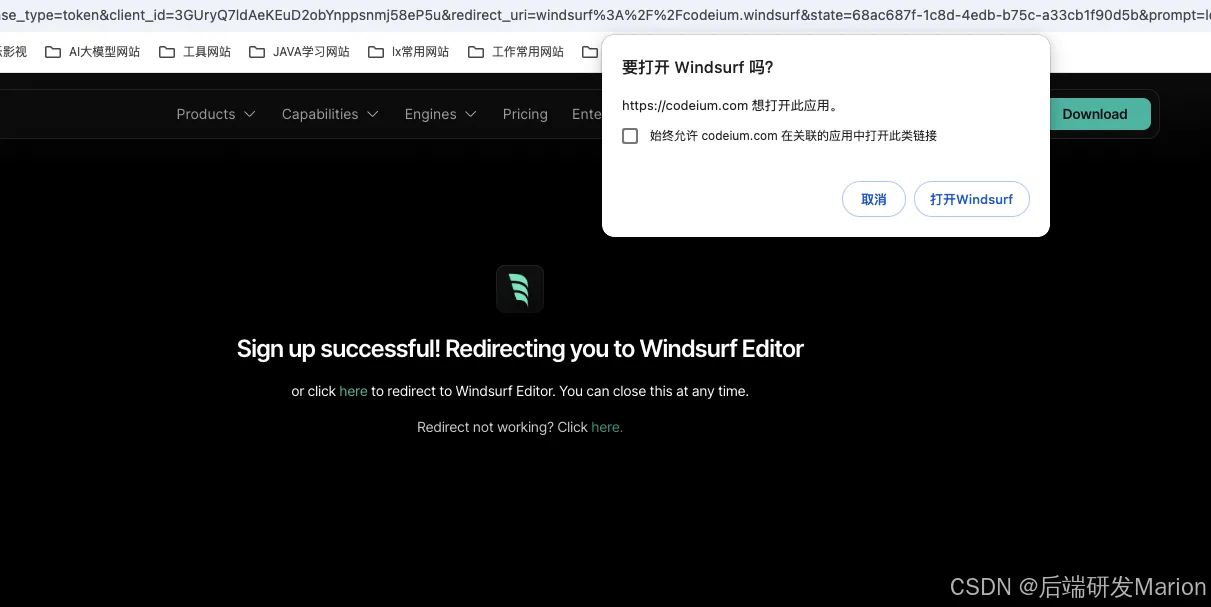Open the JAVA学习网站 bookmark folder
Viewport: 1211px width, 607px height.
pyautogui.click(x=299, y=52)
